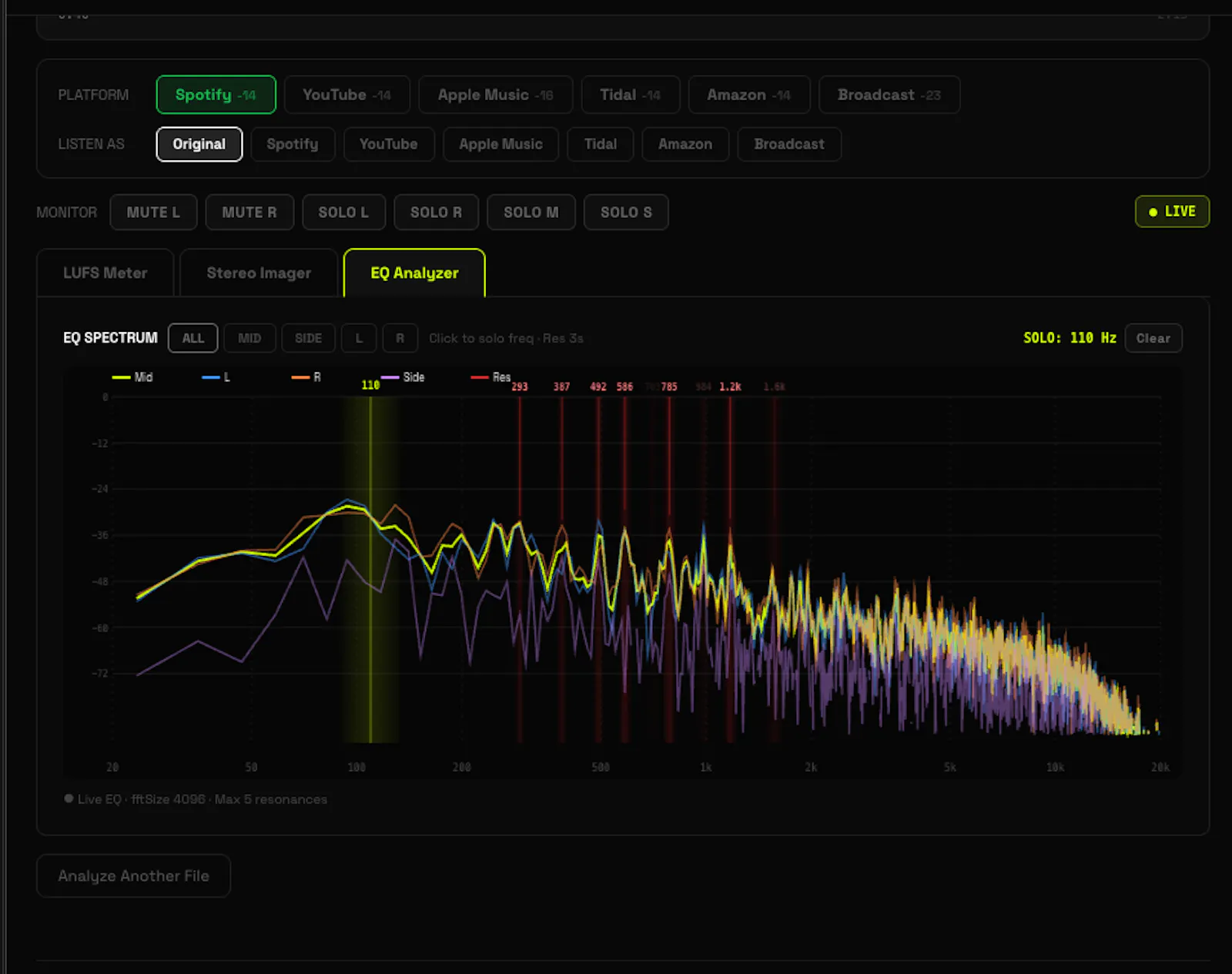
Task: Listen as Amazon
Action: [685, 144]
